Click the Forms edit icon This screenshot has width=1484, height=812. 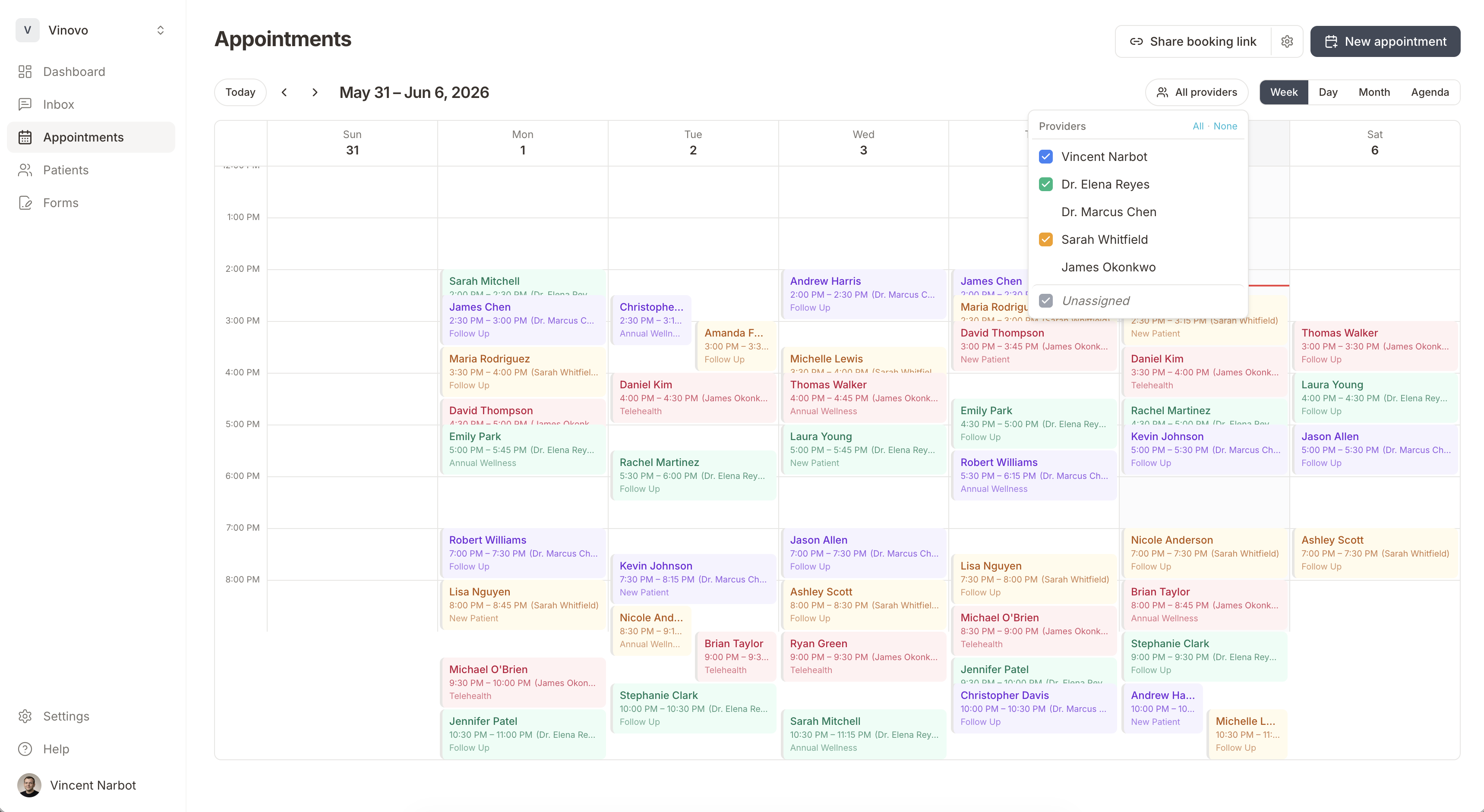click(25, 203)
